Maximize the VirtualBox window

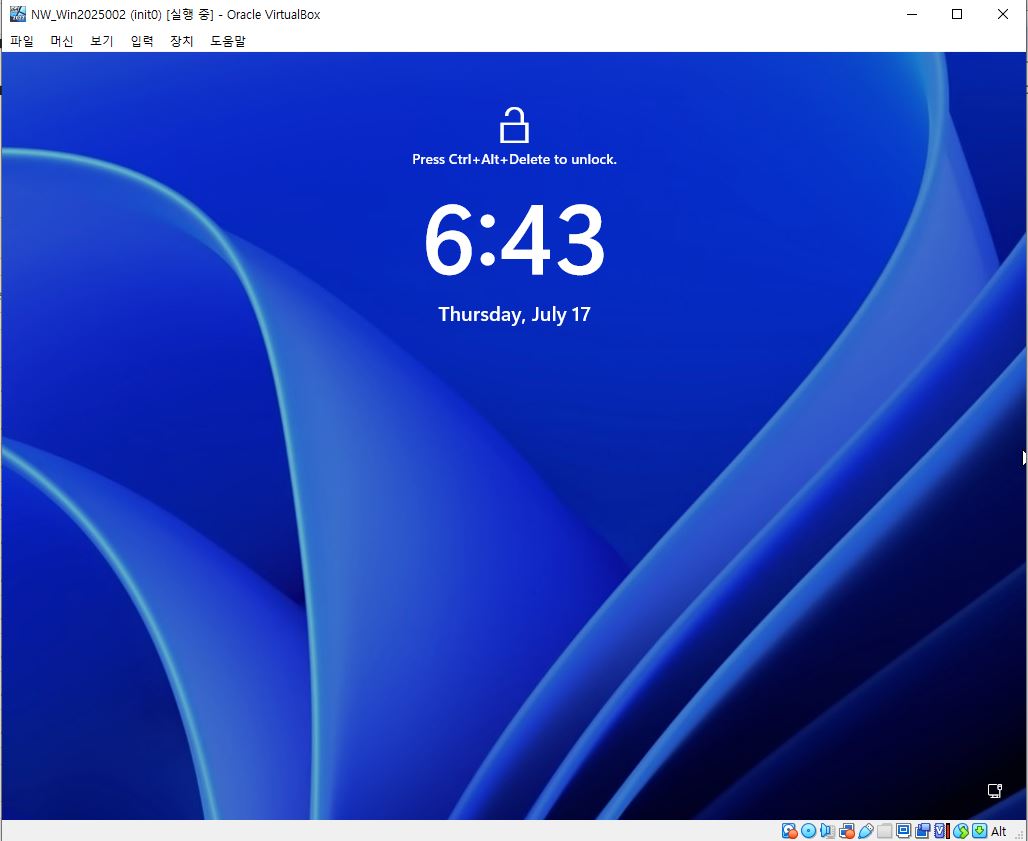click(957, 14)
